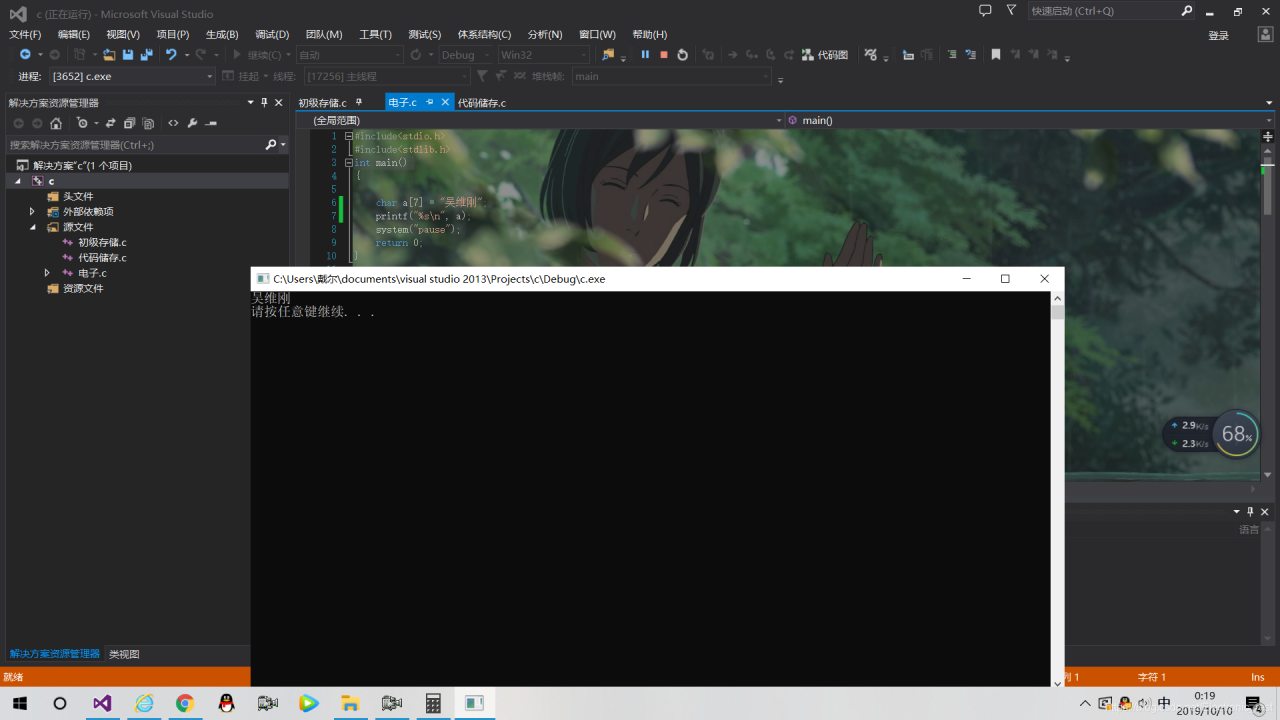
Task: Click Home icon in Solution Explorer toolbar
Action: pyautogui.click(x=56, y=123)
